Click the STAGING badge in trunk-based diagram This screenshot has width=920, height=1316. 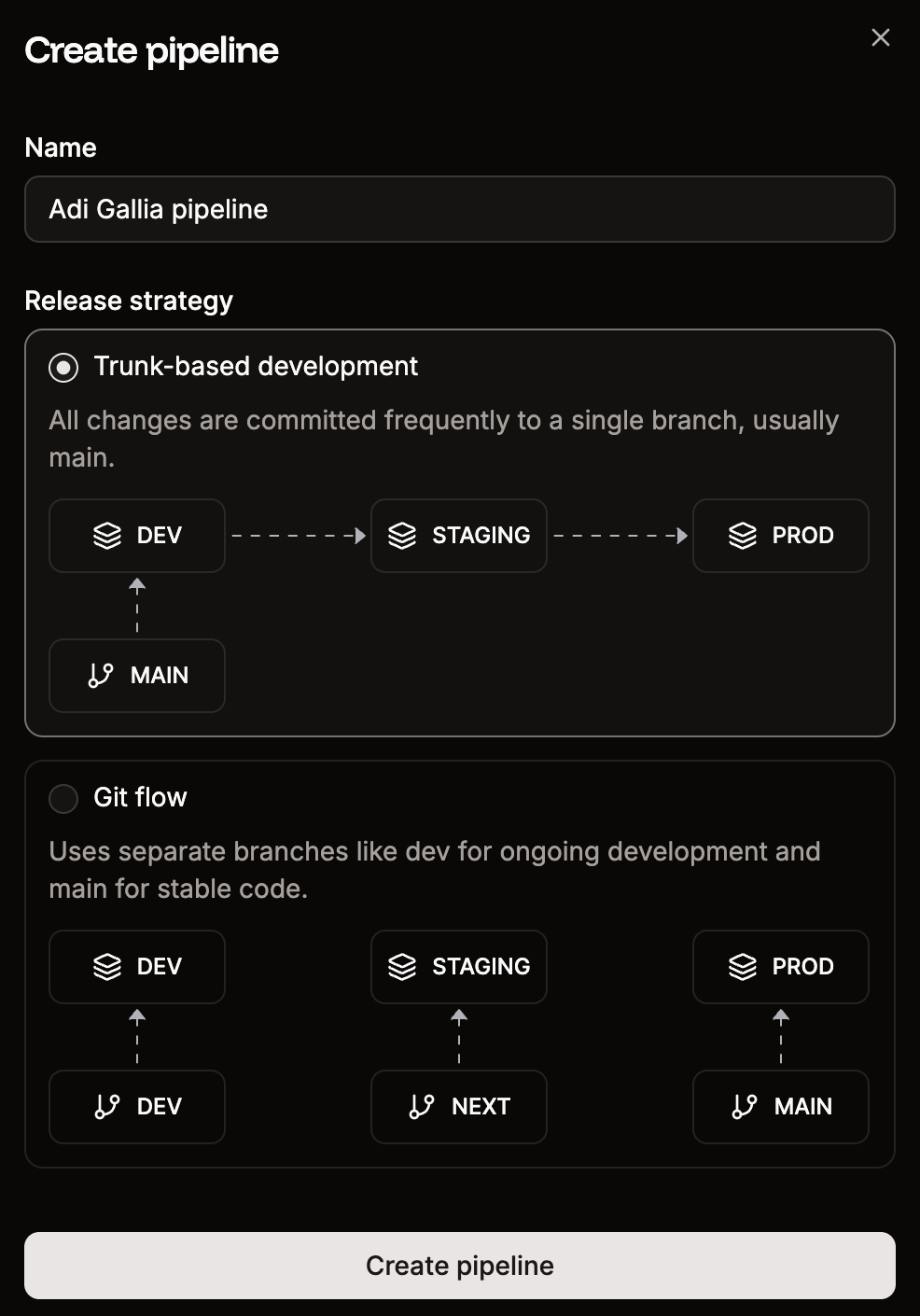click(x=458, y=535)
